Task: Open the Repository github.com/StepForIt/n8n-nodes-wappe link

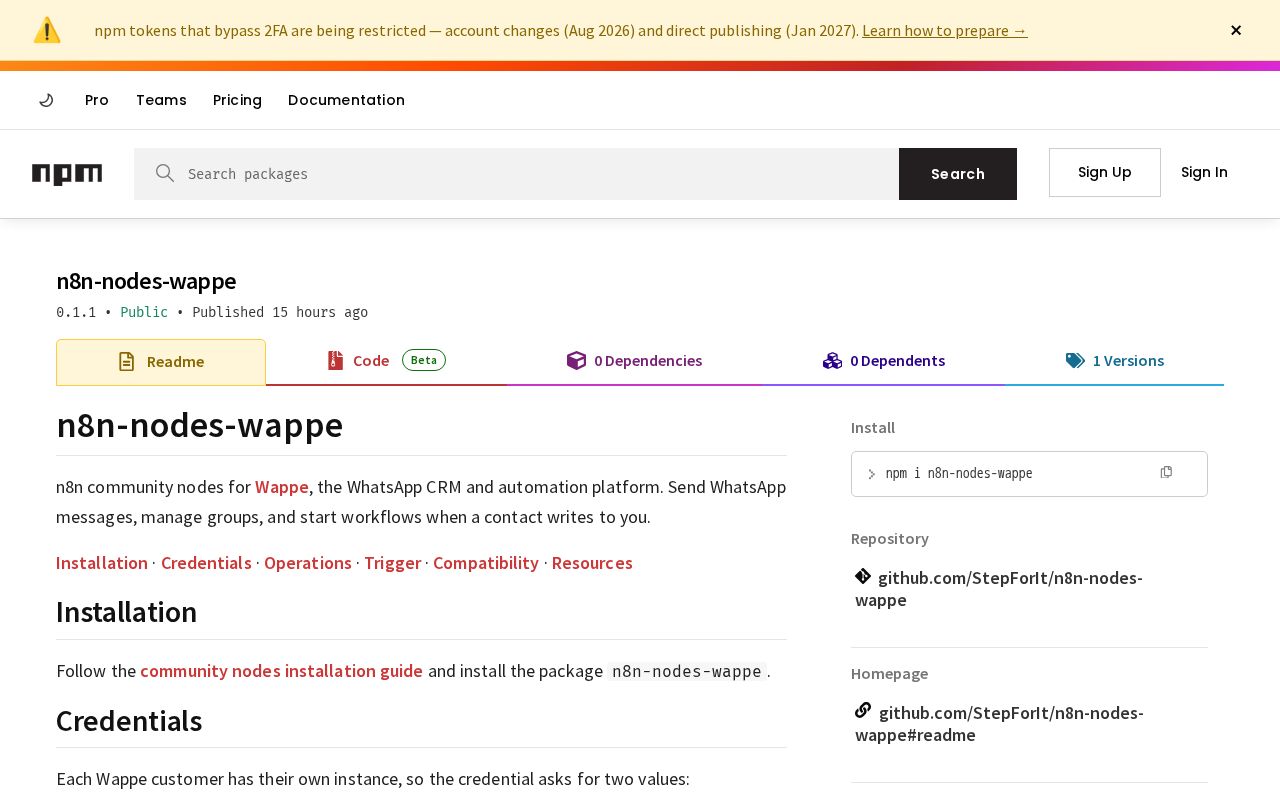Action: tap(999, 588)
